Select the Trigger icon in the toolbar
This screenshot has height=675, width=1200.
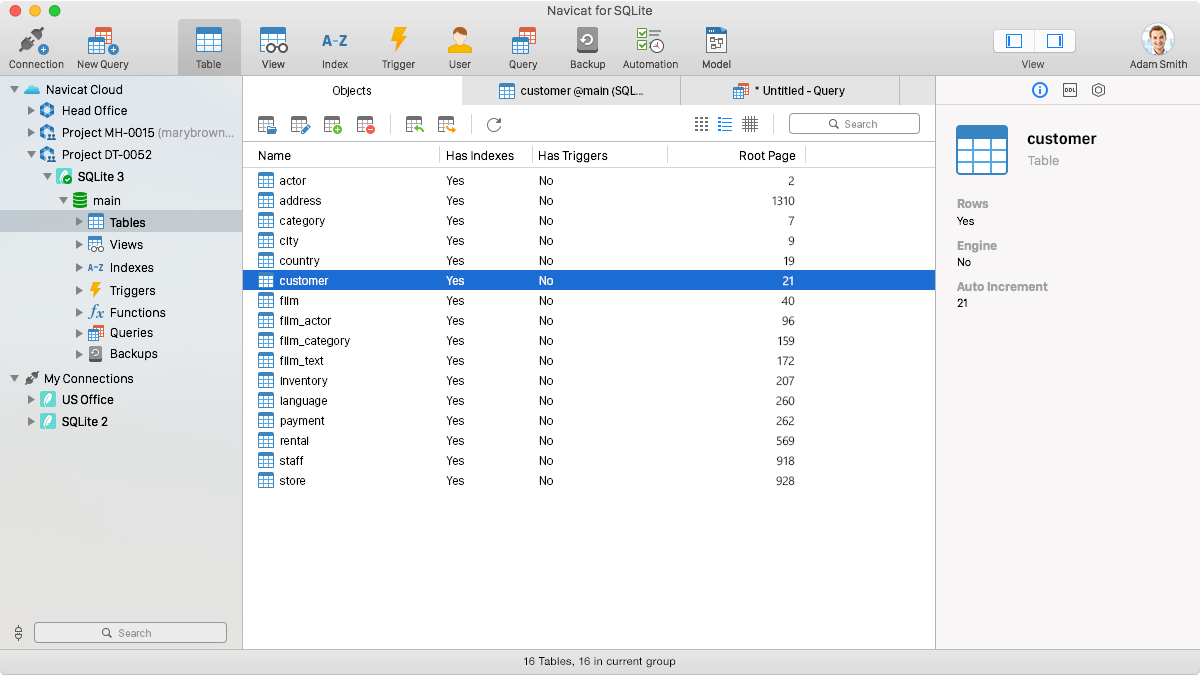(x=398, y=46)
